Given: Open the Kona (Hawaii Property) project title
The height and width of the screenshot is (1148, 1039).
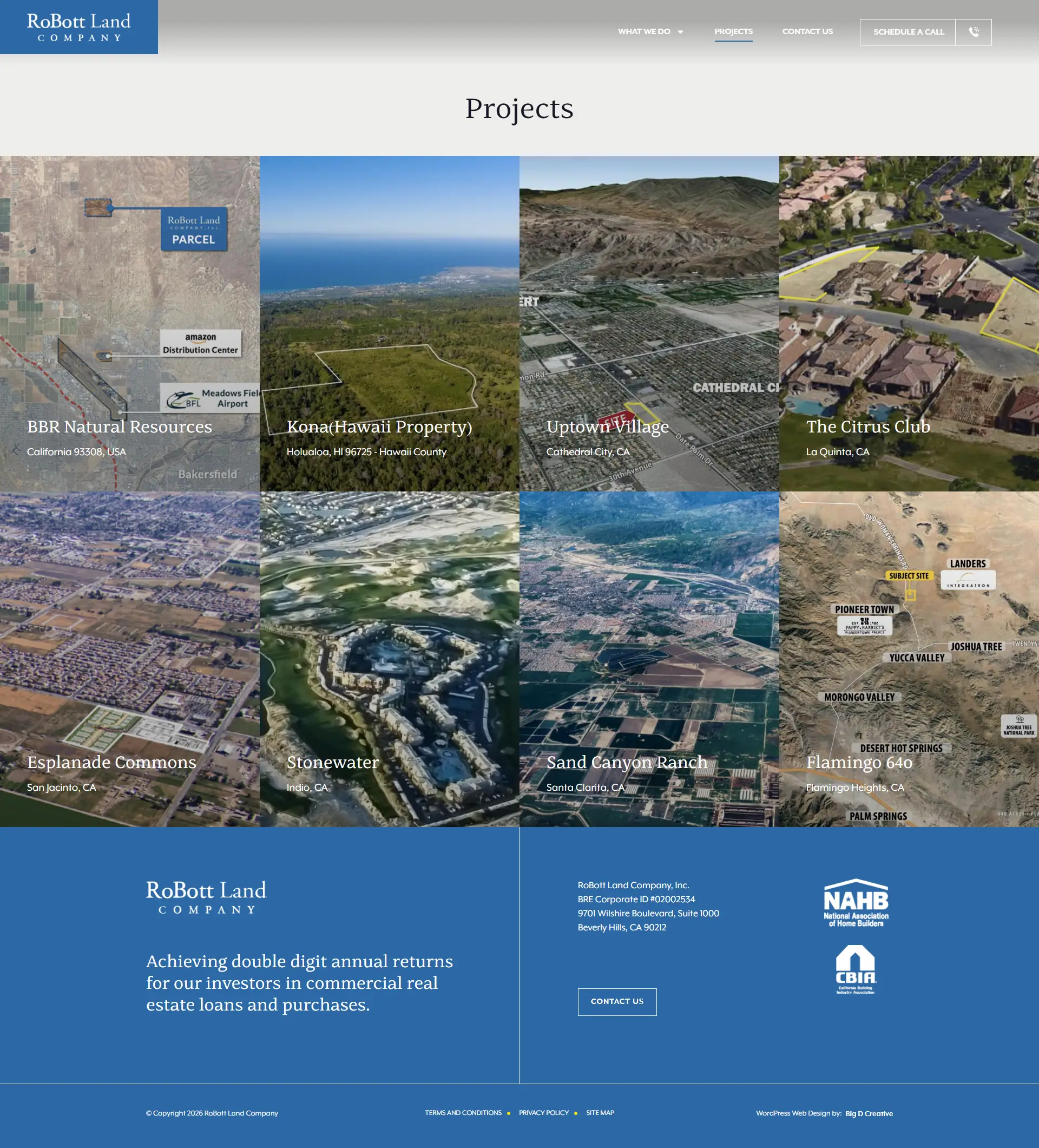Looking at the screenshot, I should pyautogui.click(x=379, y=427).
